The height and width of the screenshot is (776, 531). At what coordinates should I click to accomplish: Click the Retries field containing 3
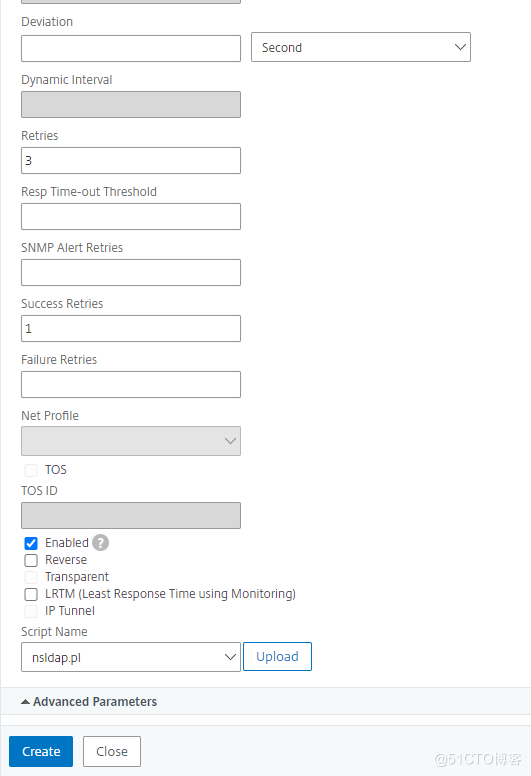point(131,160)
